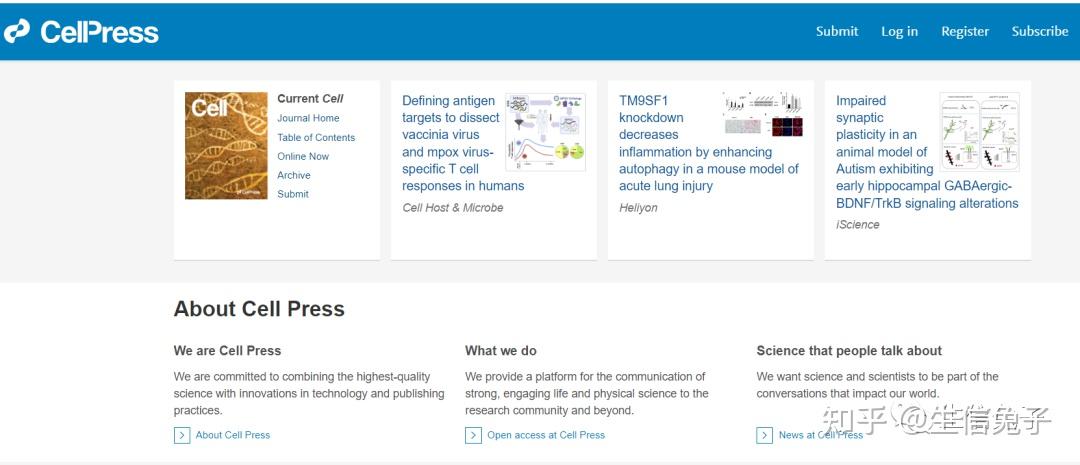Open the Cell journal cover image

pos(226,146)
